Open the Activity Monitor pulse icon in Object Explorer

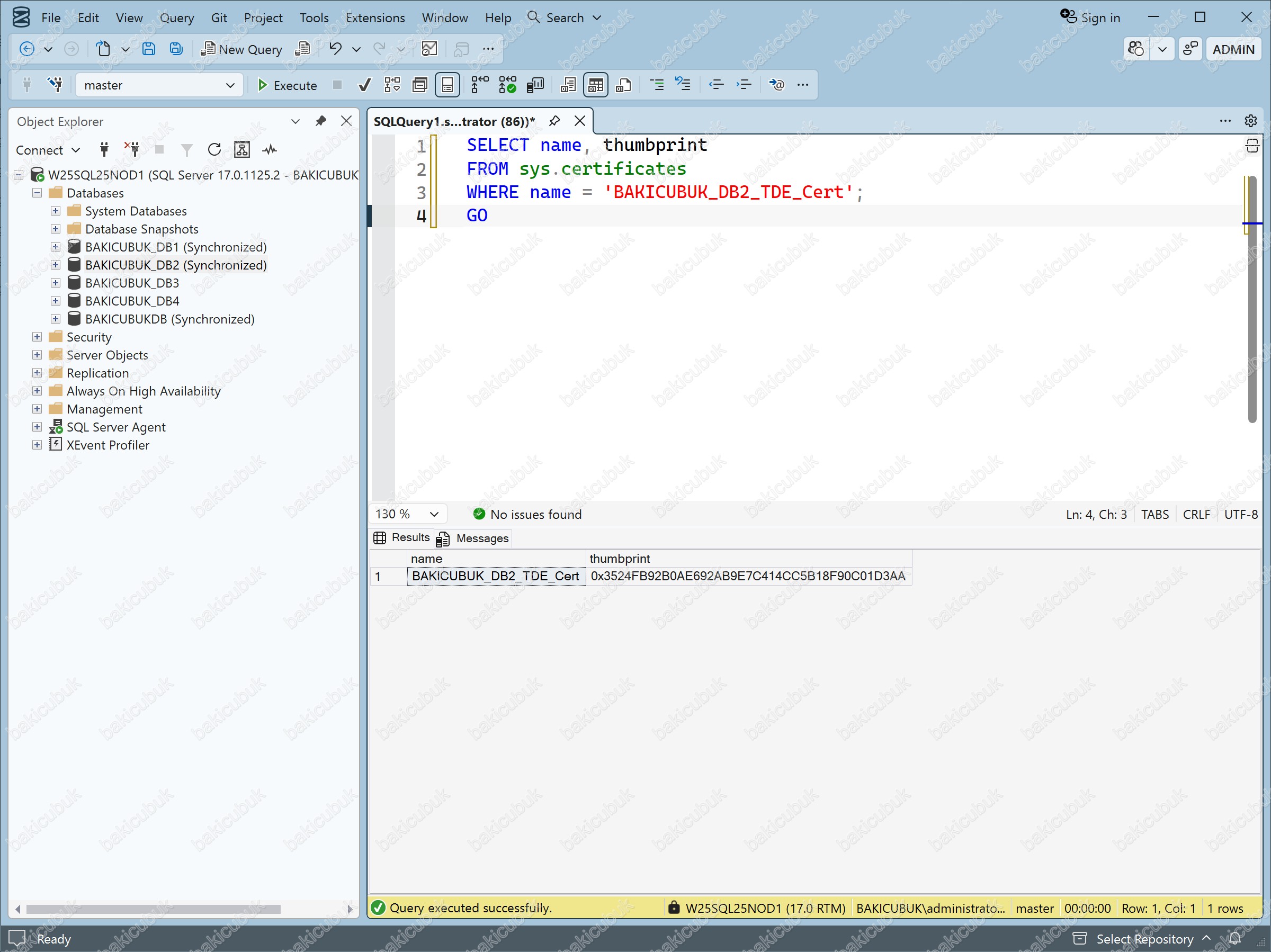click(270, 150)
